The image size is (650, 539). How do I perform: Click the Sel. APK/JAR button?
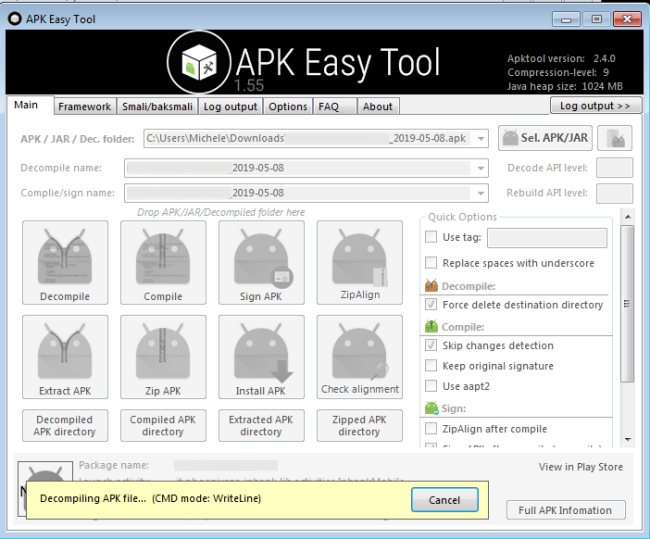coord(545,138)
